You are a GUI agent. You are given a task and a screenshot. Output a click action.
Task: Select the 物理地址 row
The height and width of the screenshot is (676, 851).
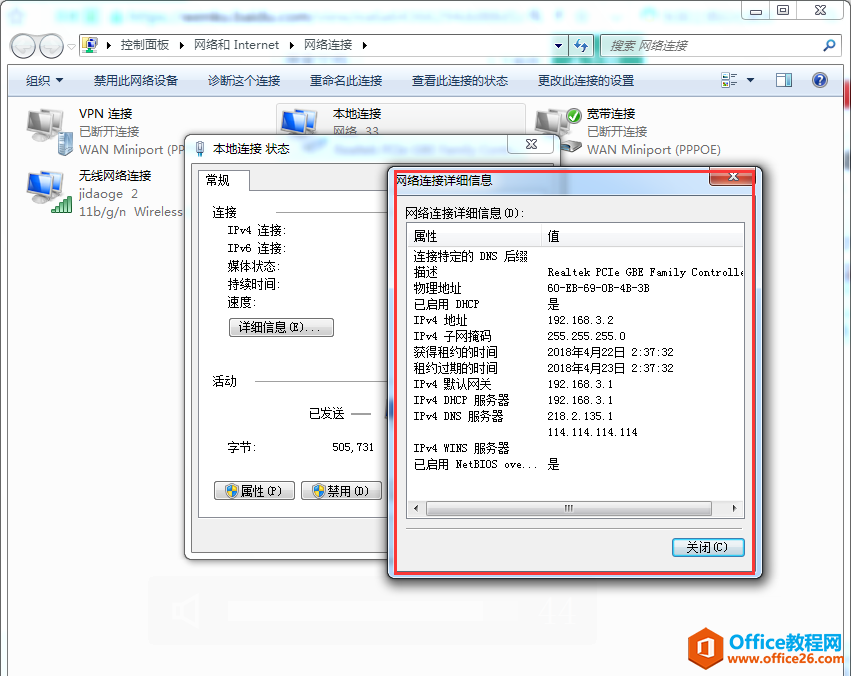(x=575, y=288)
